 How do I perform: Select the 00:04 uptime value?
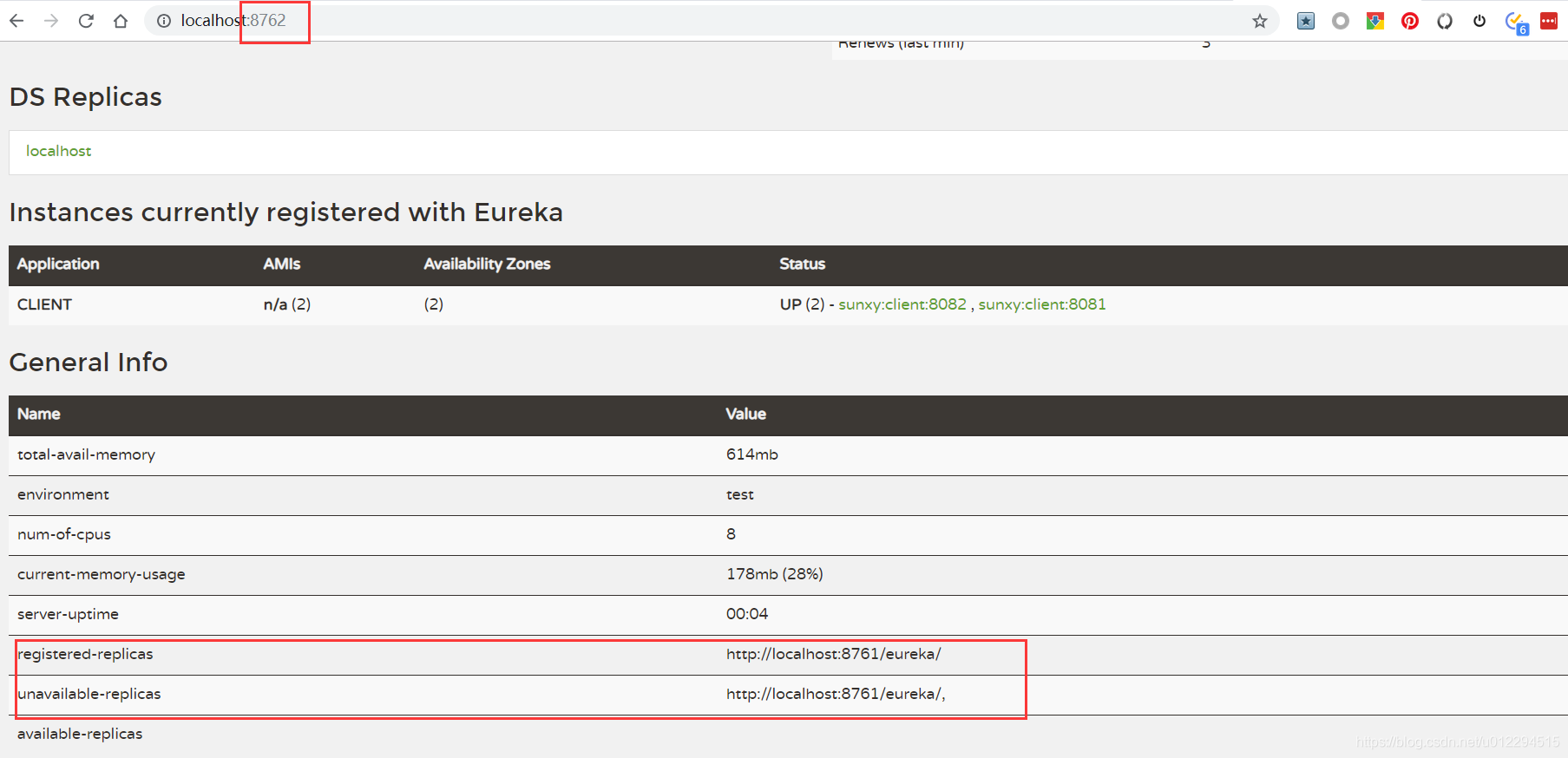coord(747,614)
